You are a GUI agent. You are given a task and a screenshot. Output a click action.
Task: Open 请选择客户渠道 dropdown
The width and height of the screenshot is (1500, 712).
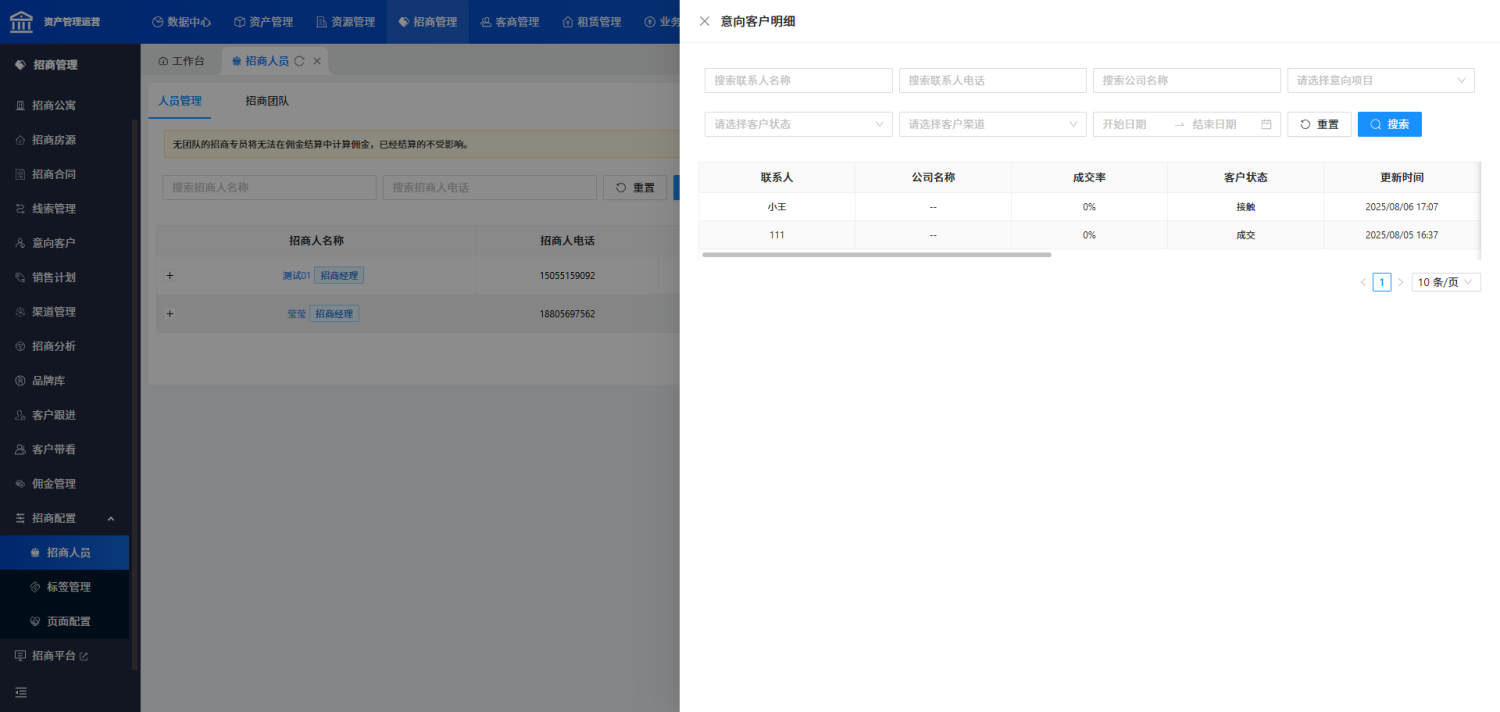(x=993, y=124)
